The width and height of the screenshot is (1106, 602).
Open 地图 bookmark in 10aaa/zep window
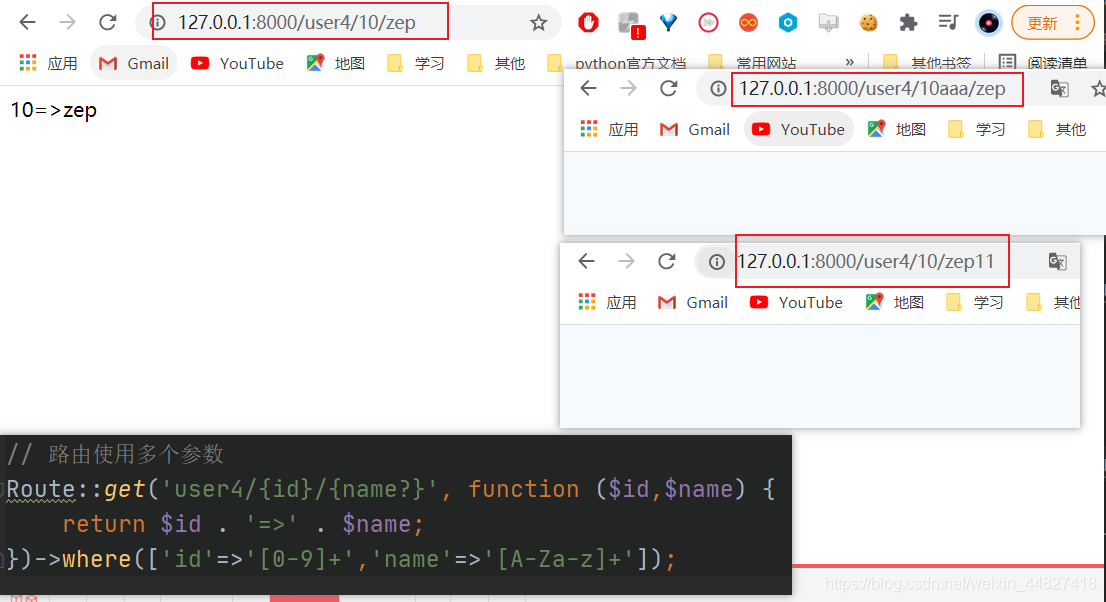coord(897,129)
